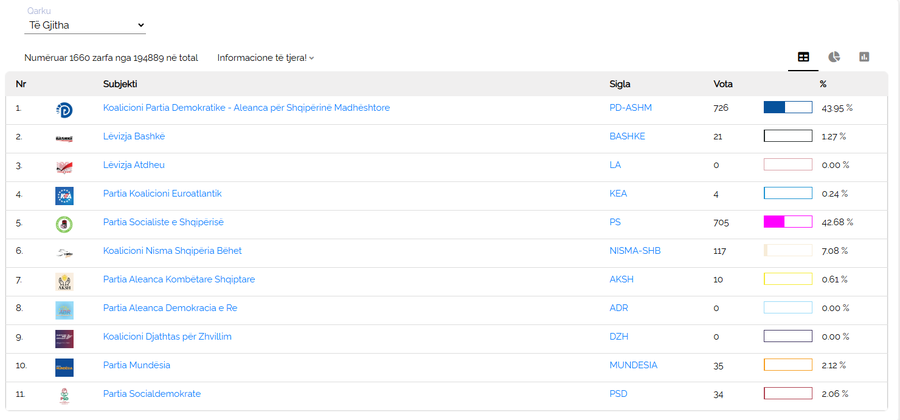This screenshot has height=420, width=900.
Task: Click the Partia Mundësia logo
Action: pyautogui.click(x=64, y=367)
